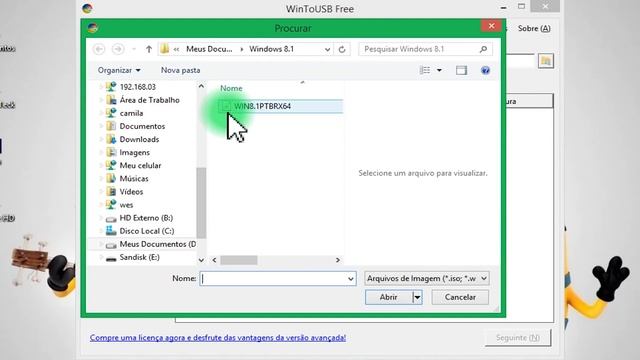The width and height of the screenshot is (640, 360).
Task: Open Downloads in the navigation tree
Action: click(139, 139)
